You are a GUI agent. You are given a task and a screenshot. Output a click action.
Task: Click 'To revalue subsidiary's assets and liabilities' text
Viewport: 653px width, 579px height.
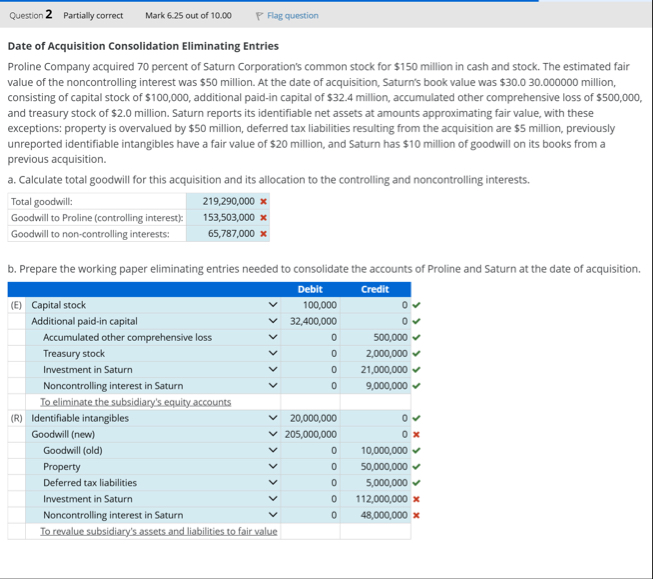(x=159, y=531)
